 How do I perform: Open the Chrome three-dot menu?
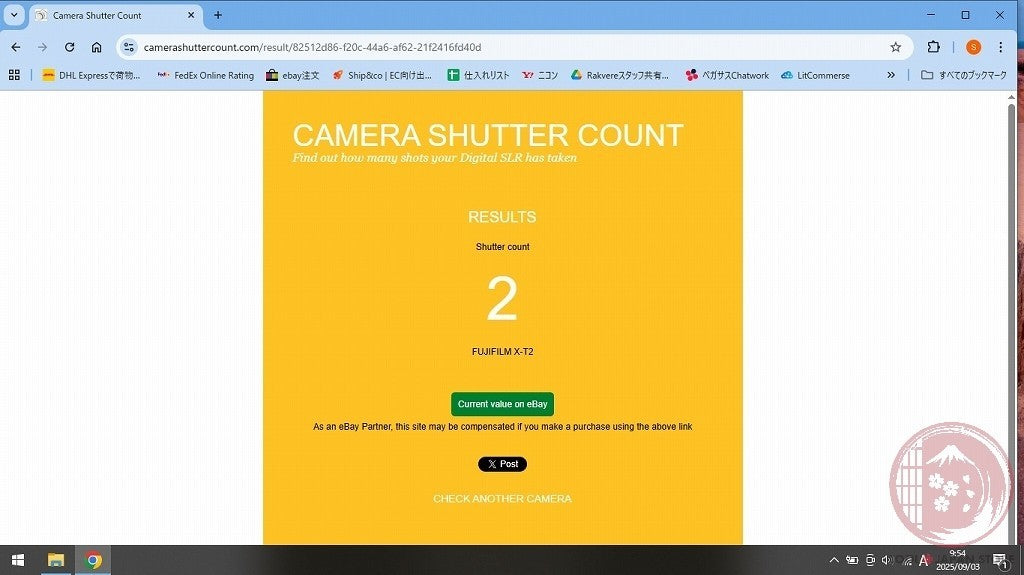click(x=1000, y=47)
